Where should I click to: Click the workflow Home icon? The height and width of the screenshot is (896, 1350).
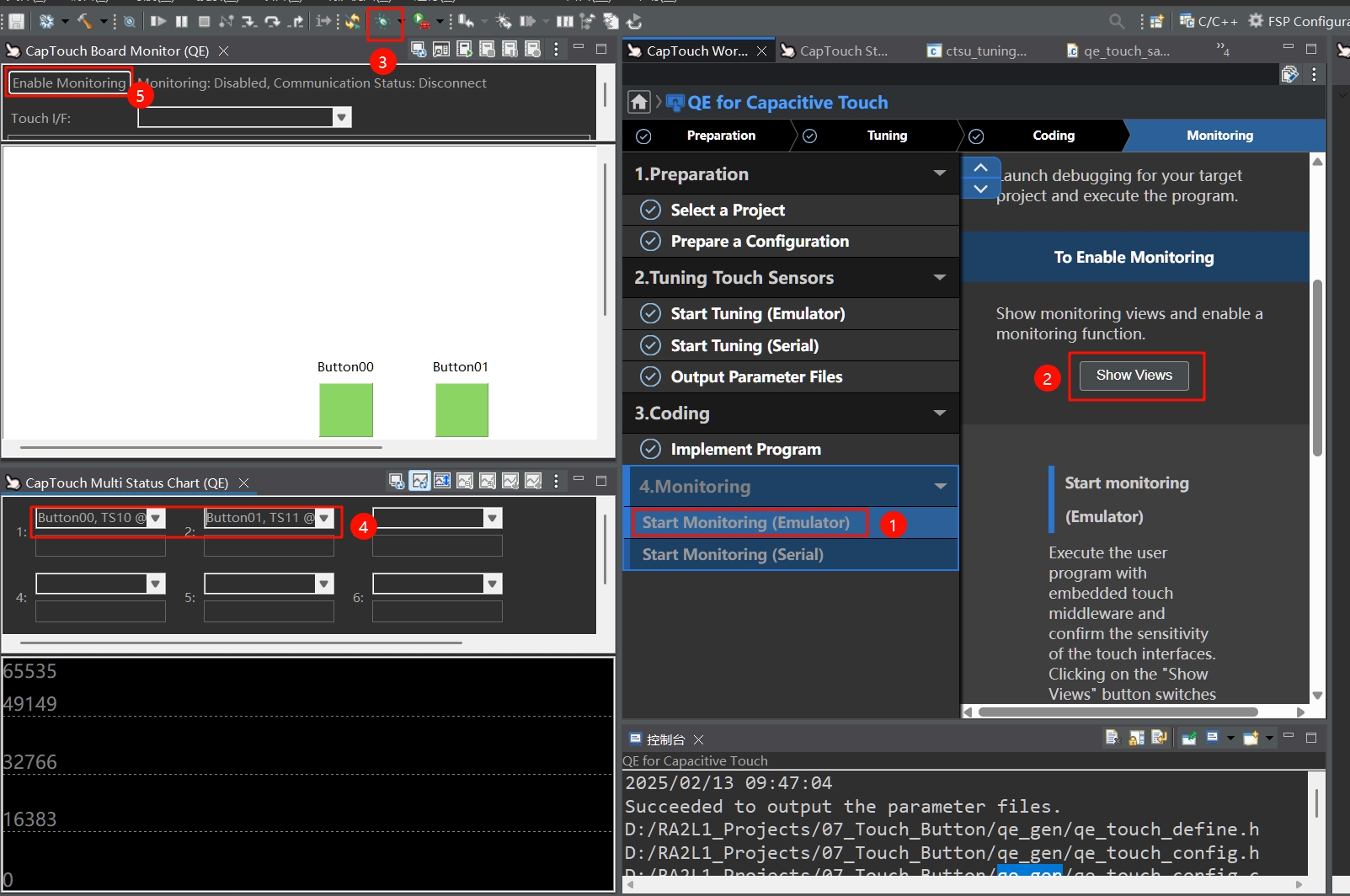(639, 102)
